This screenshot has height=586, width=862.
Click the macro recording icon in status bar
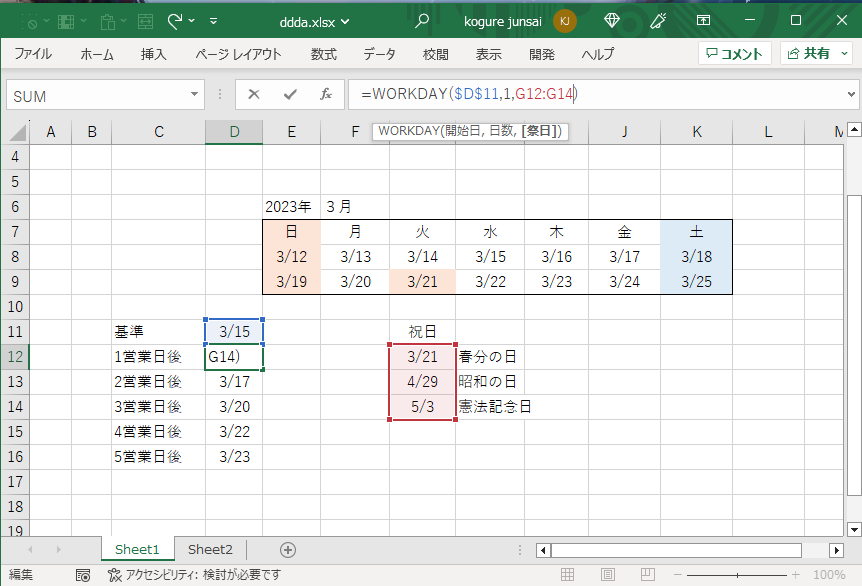[x=84, y=575]
